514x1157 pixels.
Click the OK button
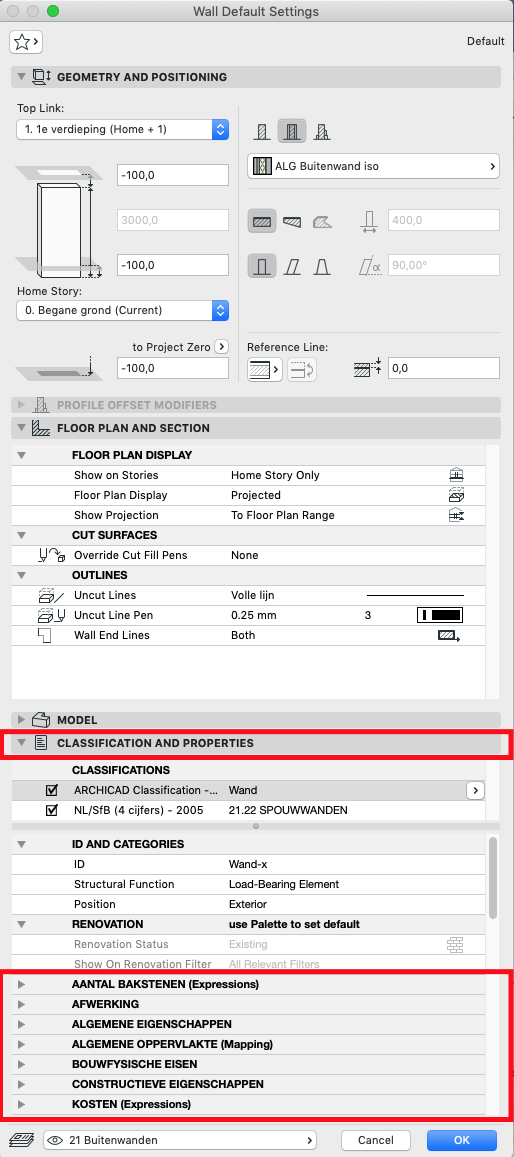pos(462,1140)
